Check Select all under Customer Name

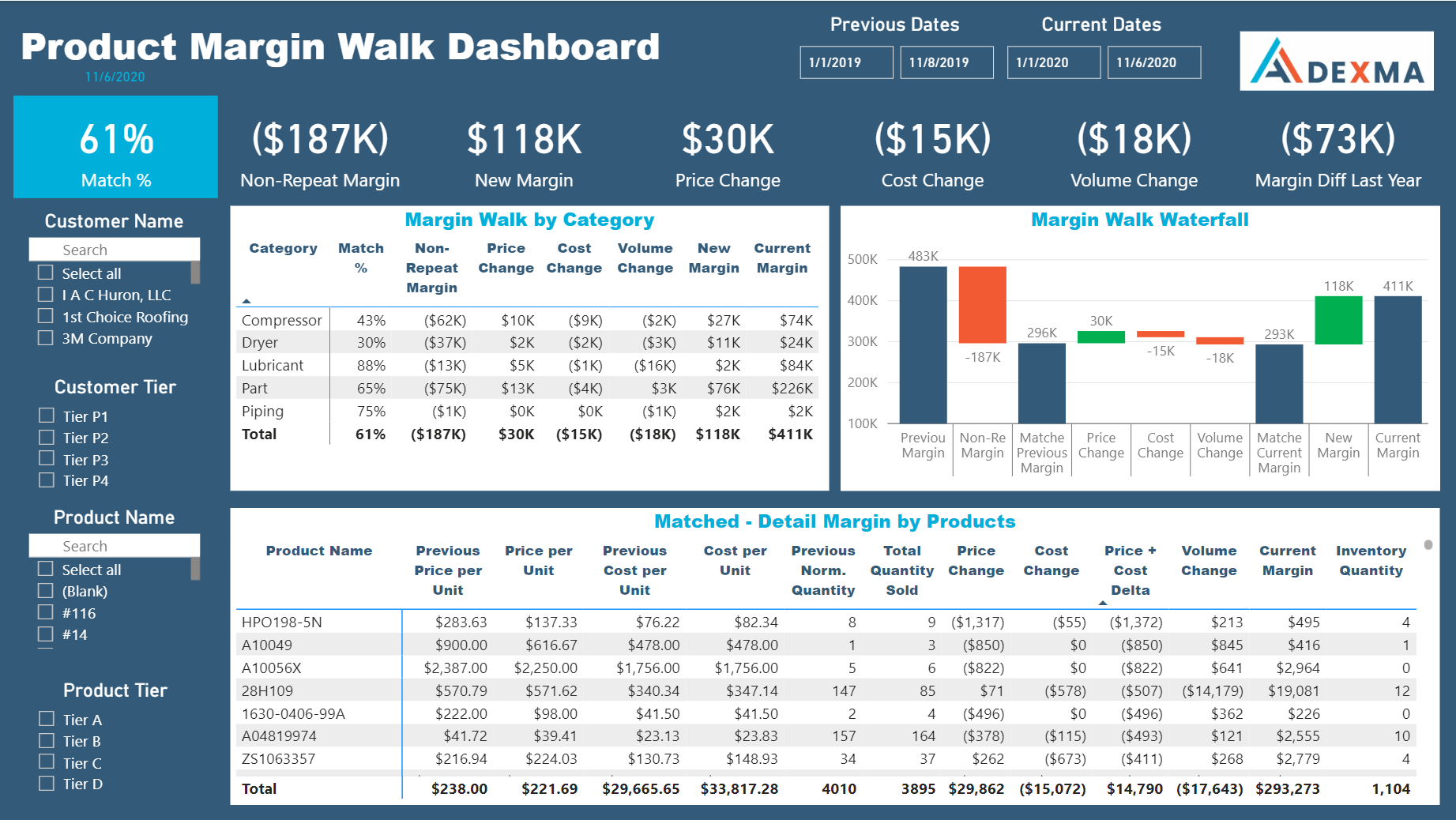point(45,273)
